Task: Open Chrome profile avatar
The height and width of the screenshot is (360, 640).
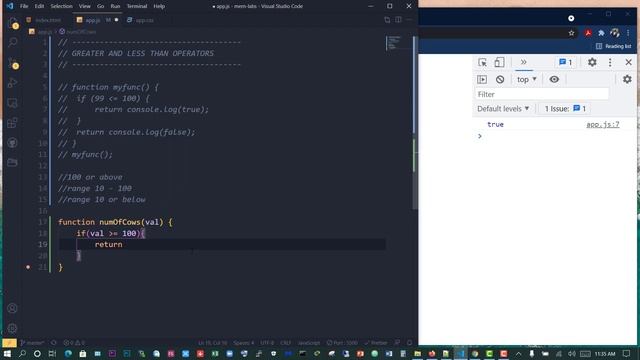Action: pyautogui.click(x=615, y=33)
